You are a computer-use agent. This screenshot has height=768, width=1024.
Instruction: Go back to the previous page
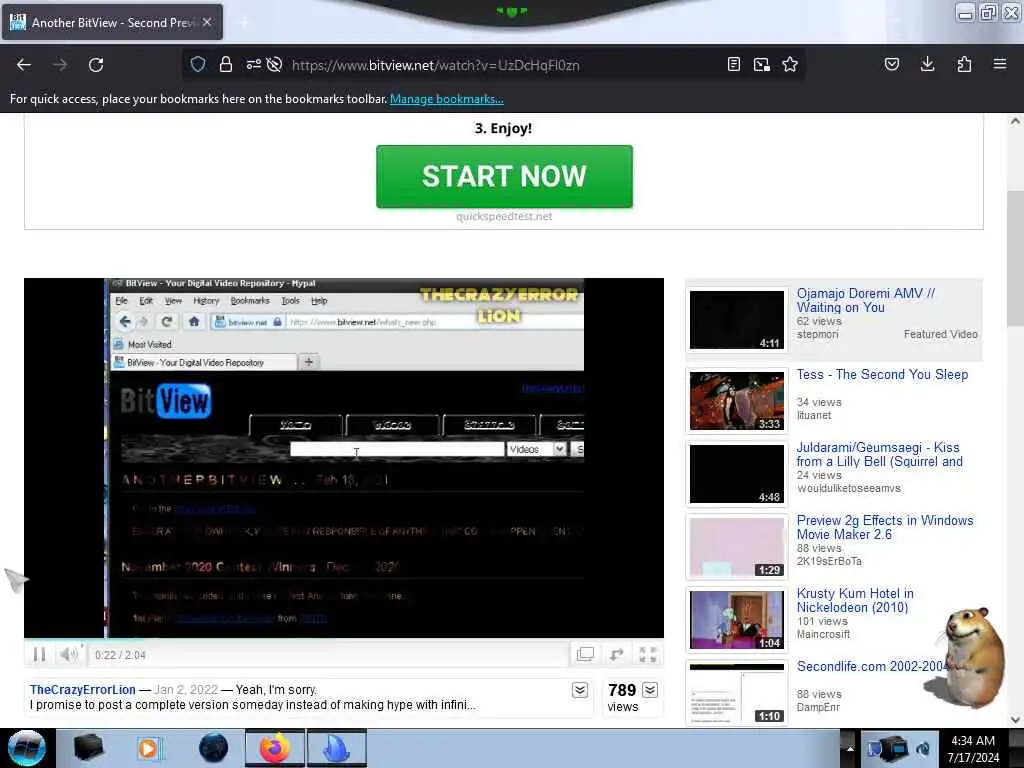pos(24,65)
